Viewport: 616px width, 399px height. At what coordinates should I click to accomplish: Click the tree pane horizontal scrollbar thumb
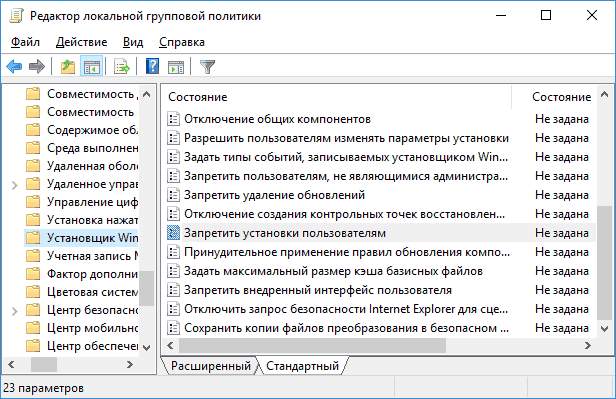click(44, 365)
